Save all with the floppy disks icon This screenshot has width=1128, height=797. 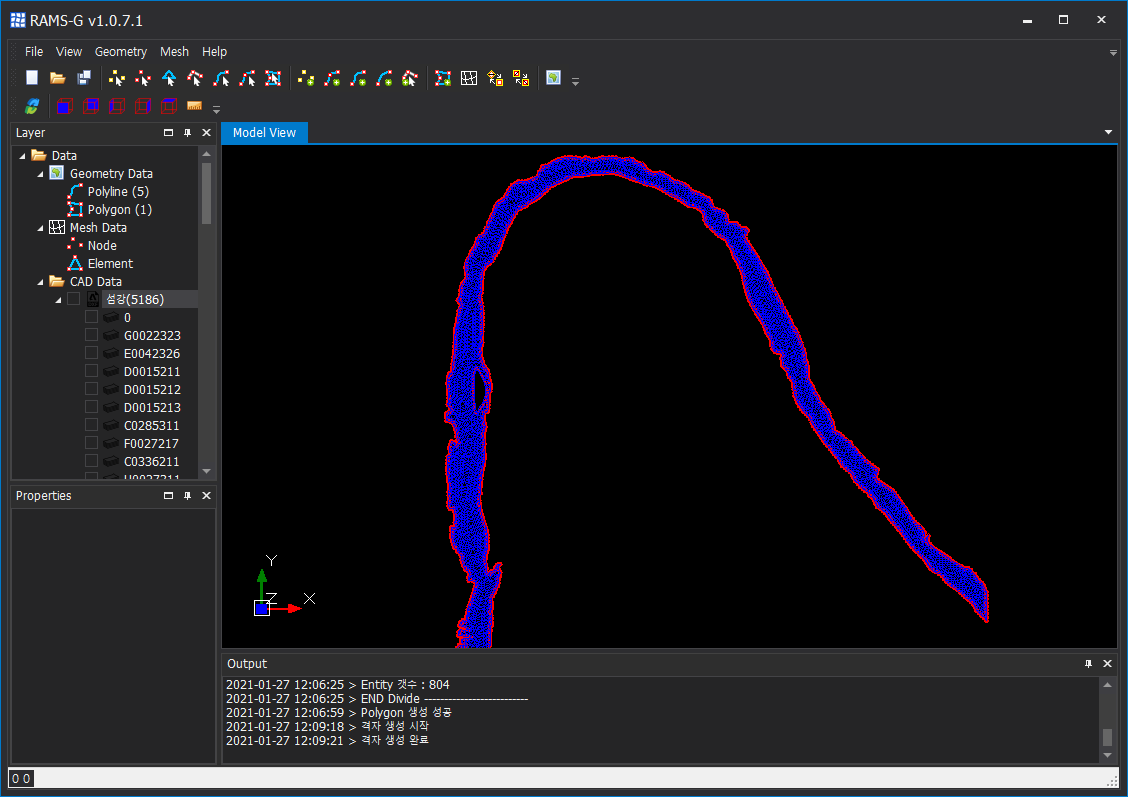84,78
